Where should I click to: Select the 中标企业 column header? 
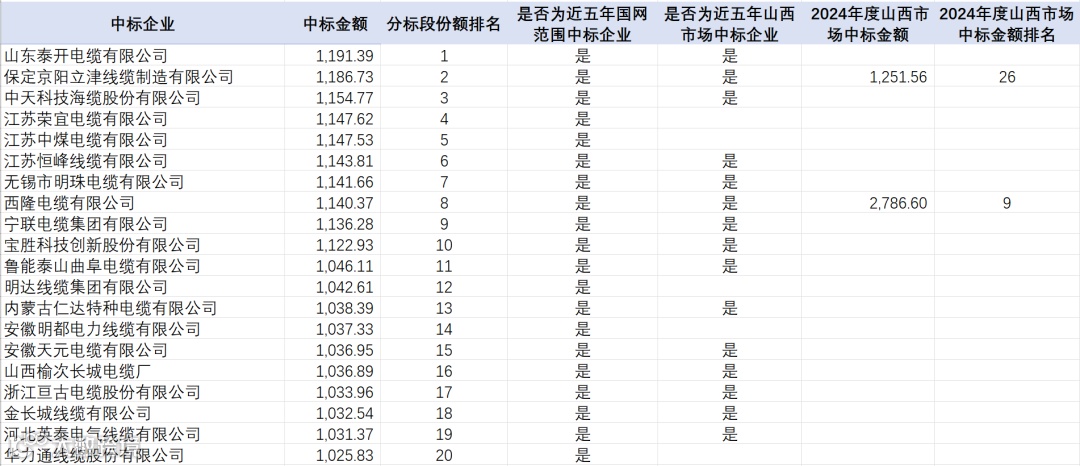click(x=143, y=24)
